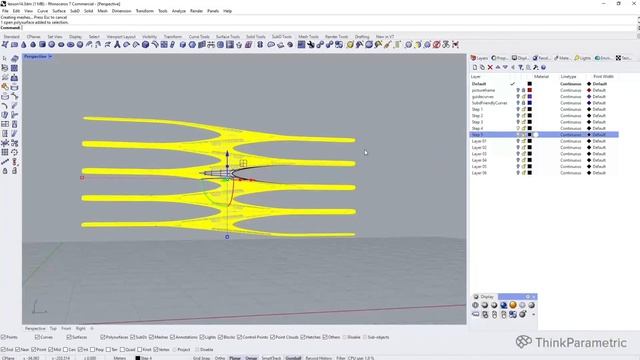Toggle Grid Snap in status bar
Viewport: 640px width, 360px height.
point(201,358)
